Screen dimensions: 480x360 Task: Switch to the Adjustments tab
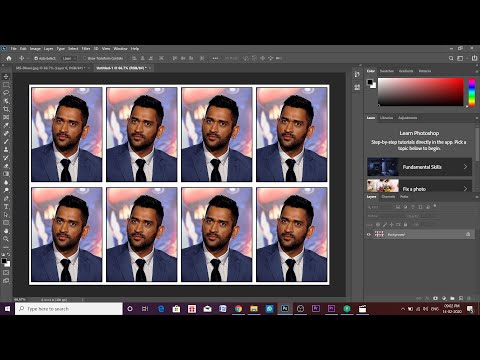(x=407, y=118)
